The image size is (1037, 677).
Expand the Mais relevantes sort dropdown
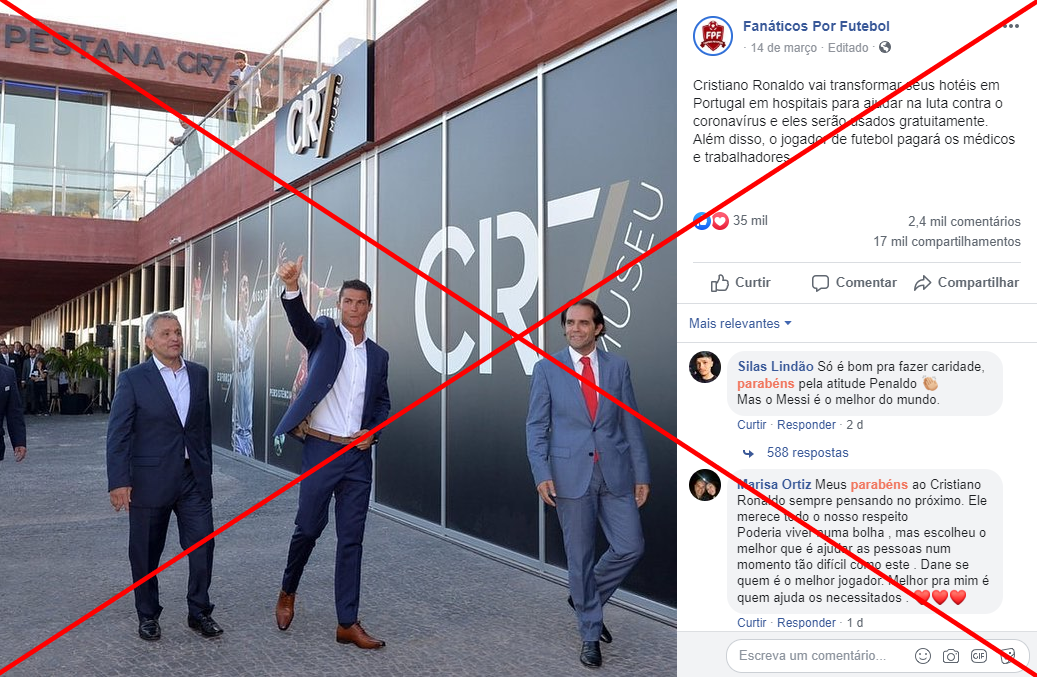pos(740,323)
